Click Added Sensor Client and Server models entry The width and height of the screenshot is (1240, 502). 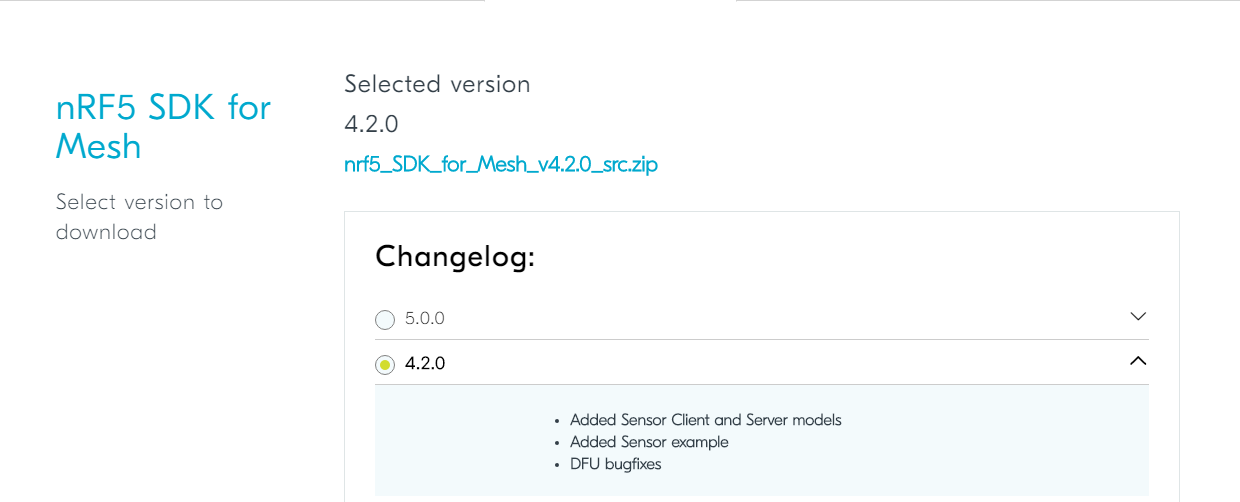point(706,420)
